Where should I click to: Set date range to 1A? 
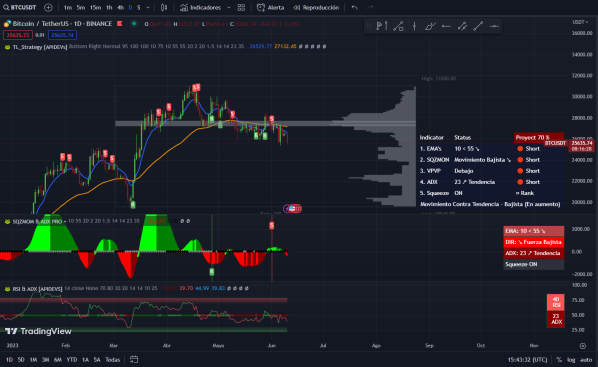pos(85,360)
